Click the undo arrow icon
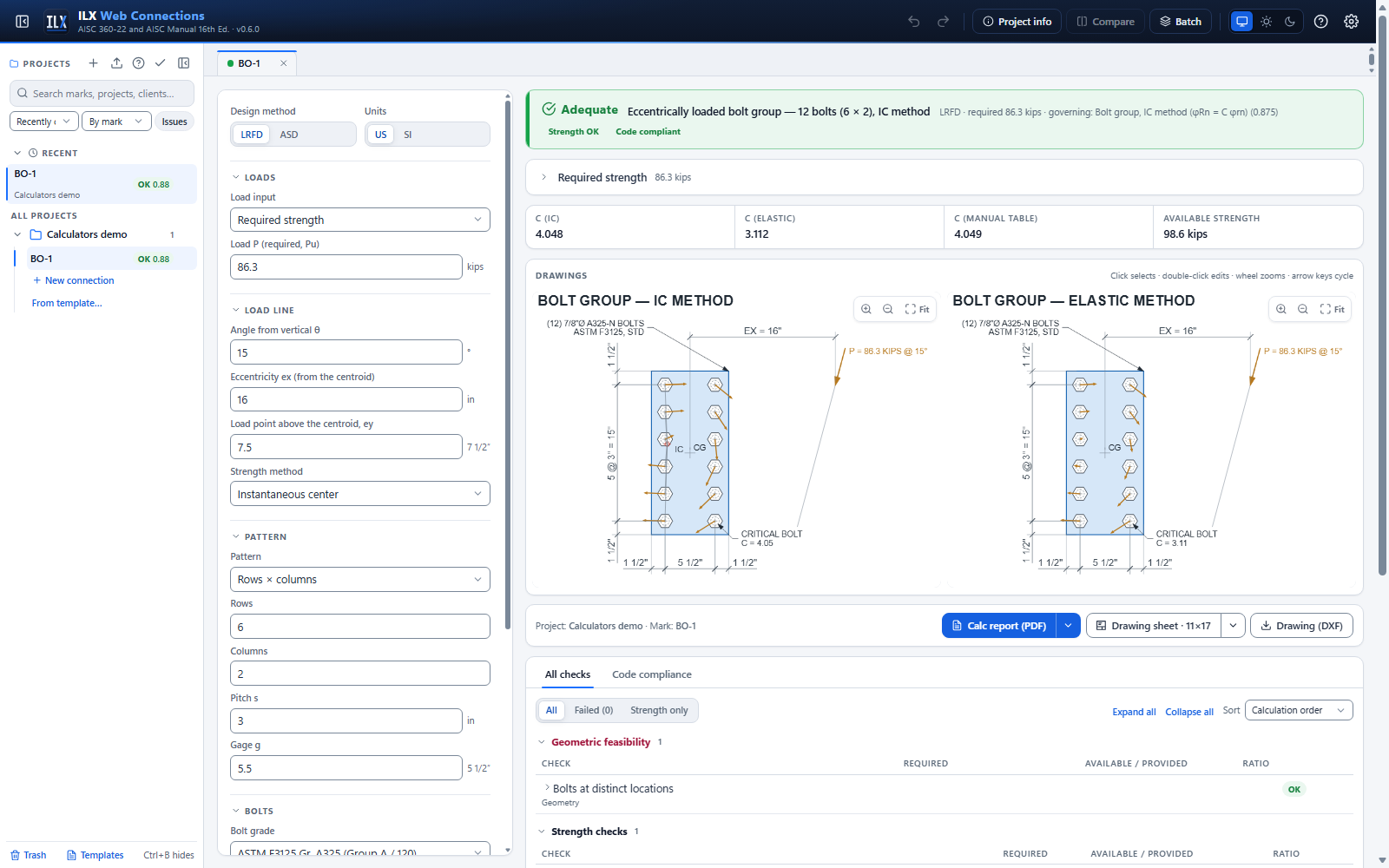1389x868 pixels. tap(914, 22)
